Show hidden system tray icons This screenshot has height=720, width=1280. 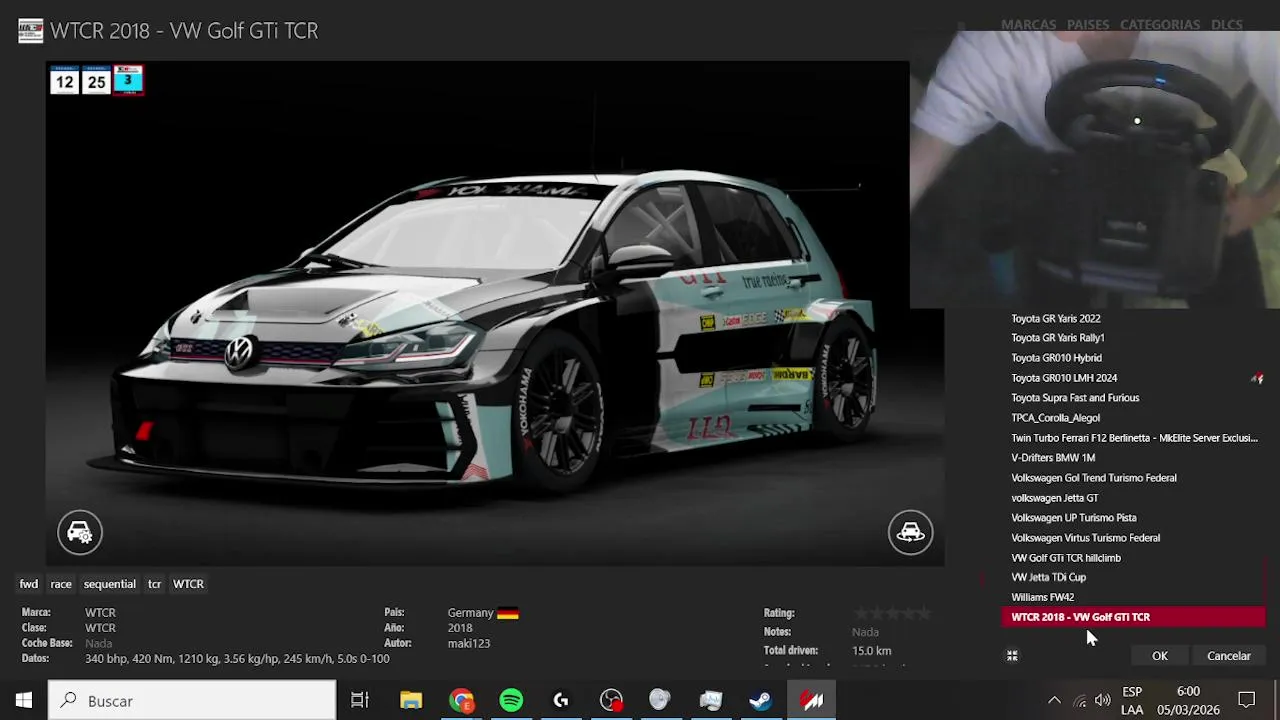pos(1054,701)
